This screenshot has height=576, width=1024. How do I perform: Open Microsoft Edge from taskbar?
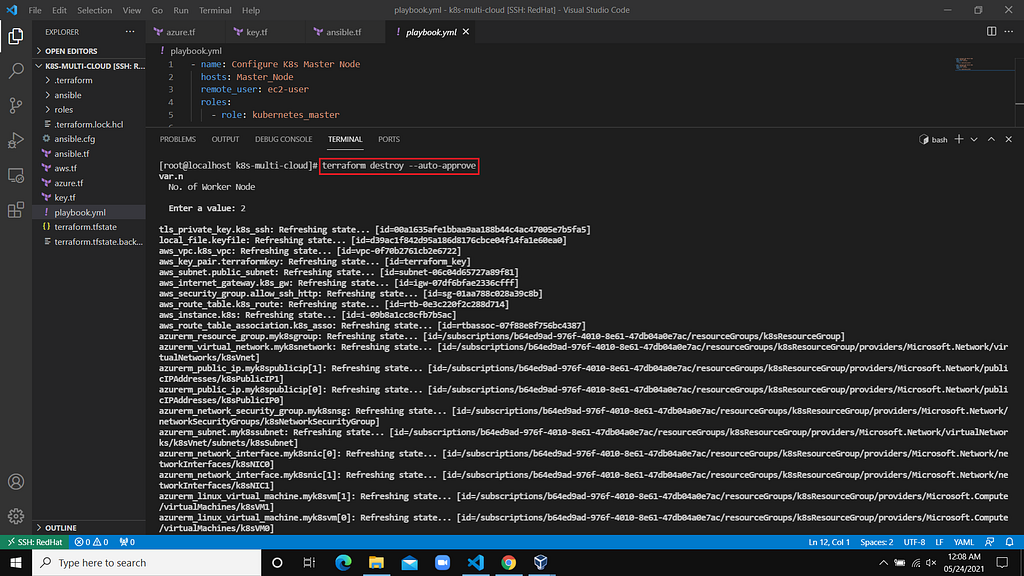343,562
